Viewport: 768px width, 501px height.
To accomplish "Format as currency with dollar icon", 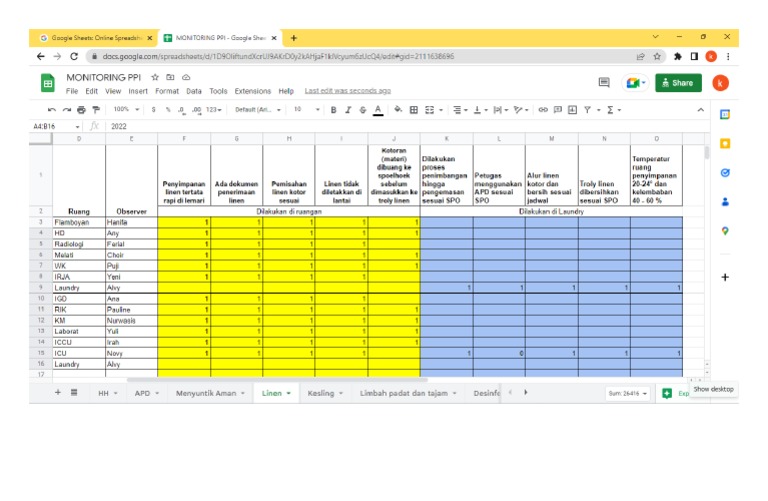I will click(x=154, y=110).
